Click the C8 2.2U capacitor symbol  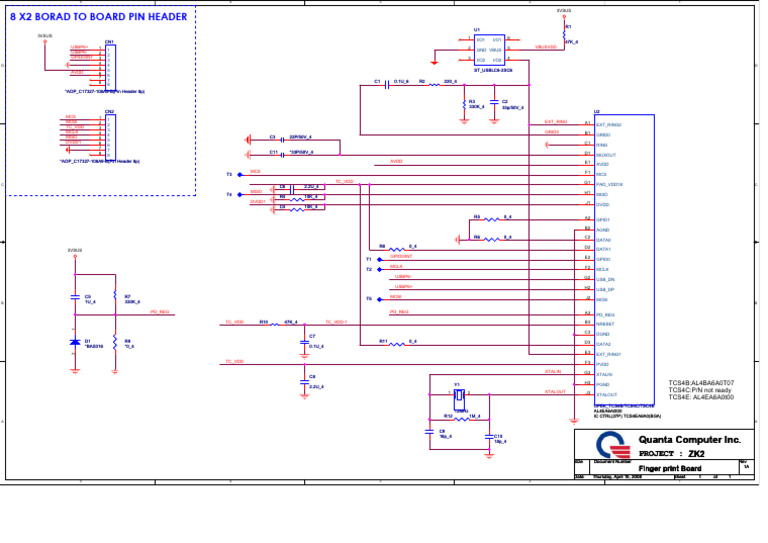(x=304, y=383)
